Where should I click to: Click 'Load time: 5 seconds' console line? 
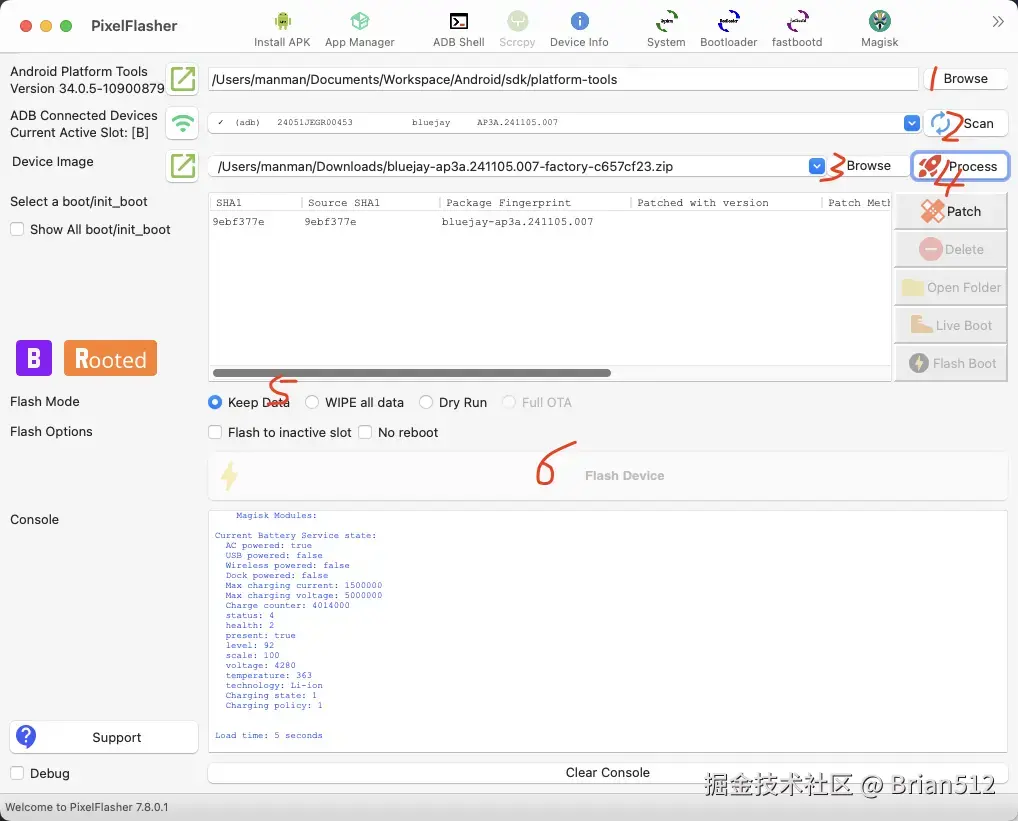269,735
